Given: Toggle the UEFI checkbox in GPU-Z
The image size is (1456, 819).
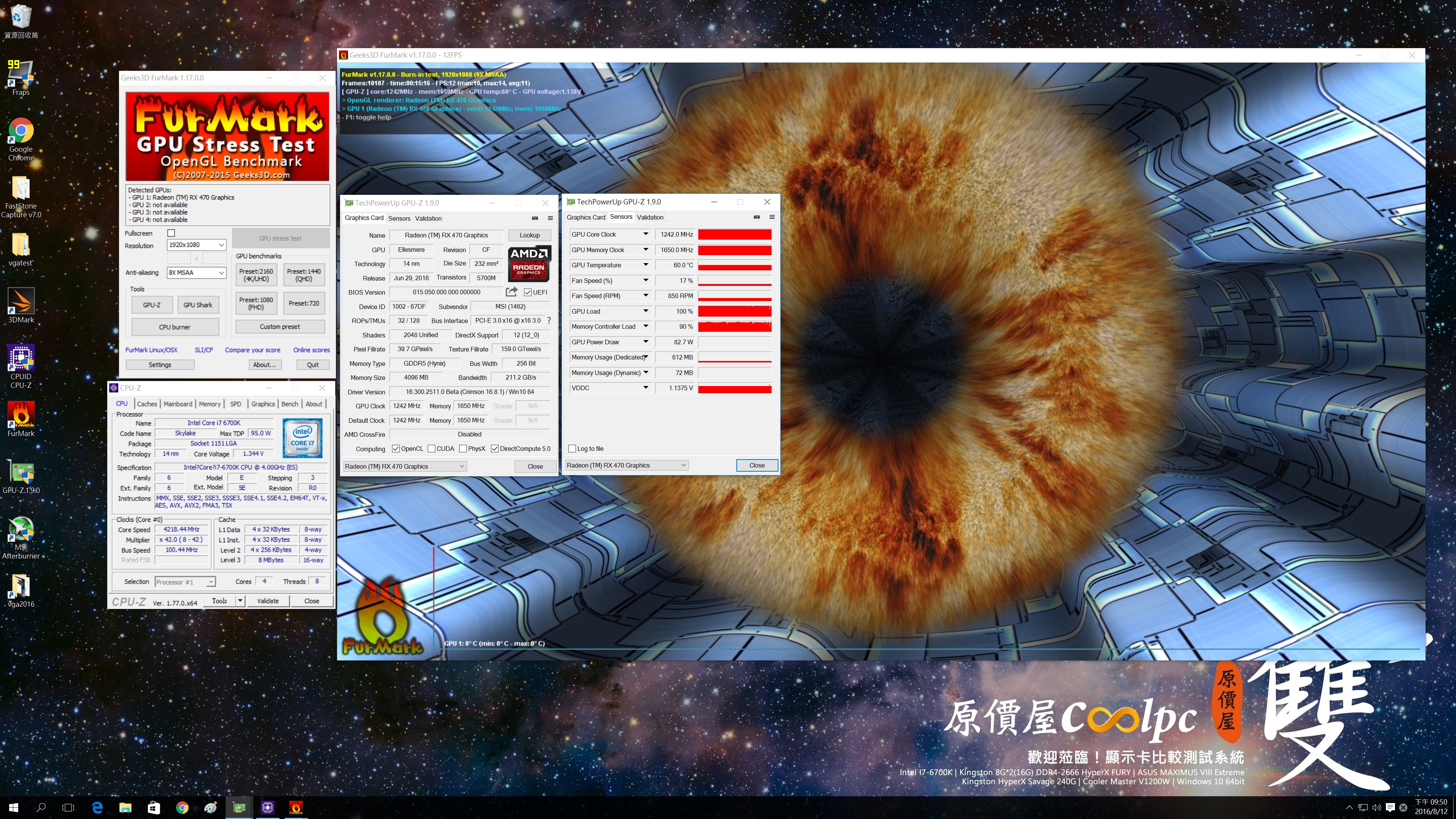Looking at the screenshot, I should coord(527,292).
